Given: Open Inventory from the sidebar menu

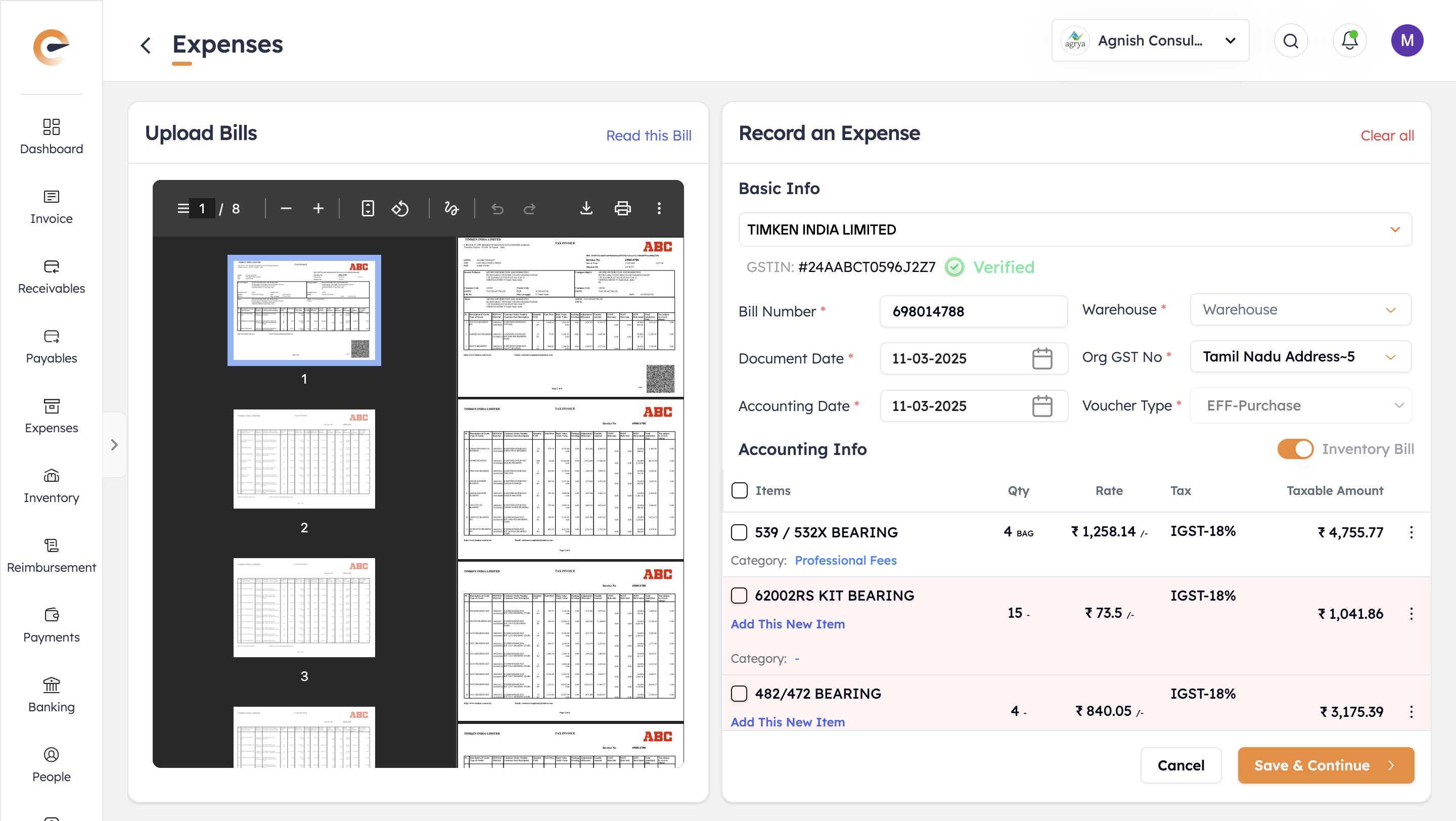Looking at the screenshot, I should pyautogui.click(x=51, y=485).
